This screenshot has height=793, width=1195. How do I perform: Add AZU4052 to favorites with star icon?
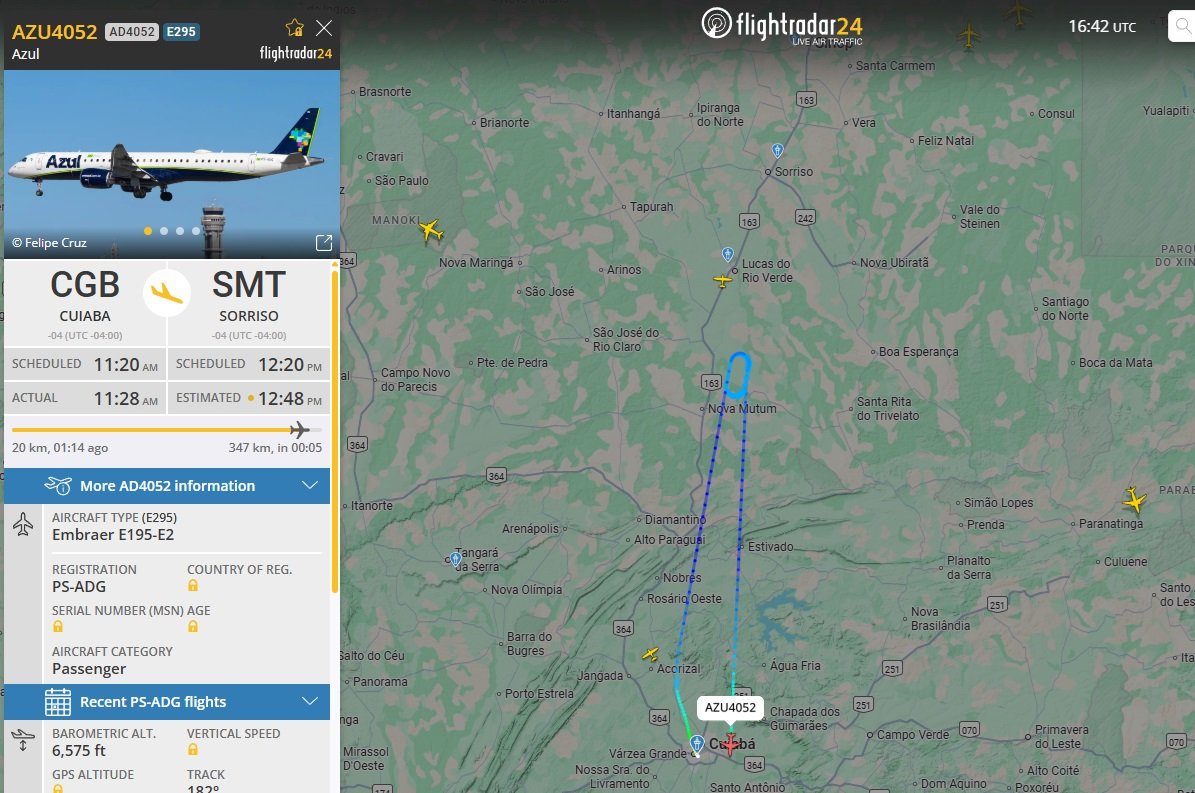(294, 28)
